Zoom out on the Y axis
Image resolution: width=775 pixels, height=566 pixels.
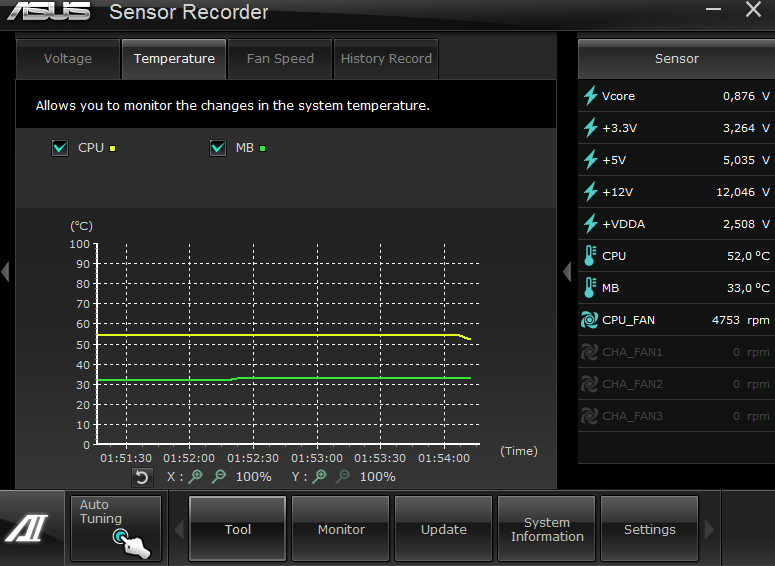pyautogui.click(x=343, y=476)
